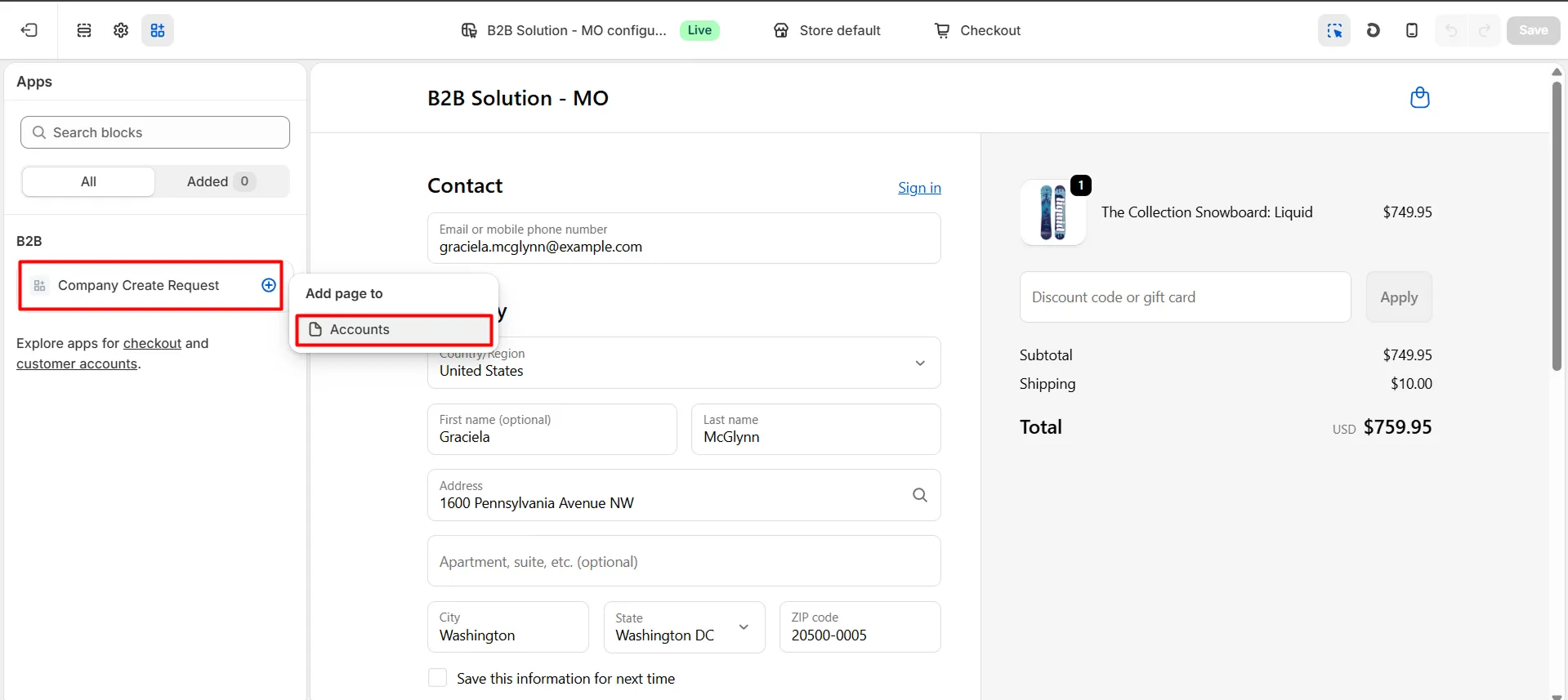Click the app block icon before Company Create Request
1568x700 pixels.
point(39,286)
